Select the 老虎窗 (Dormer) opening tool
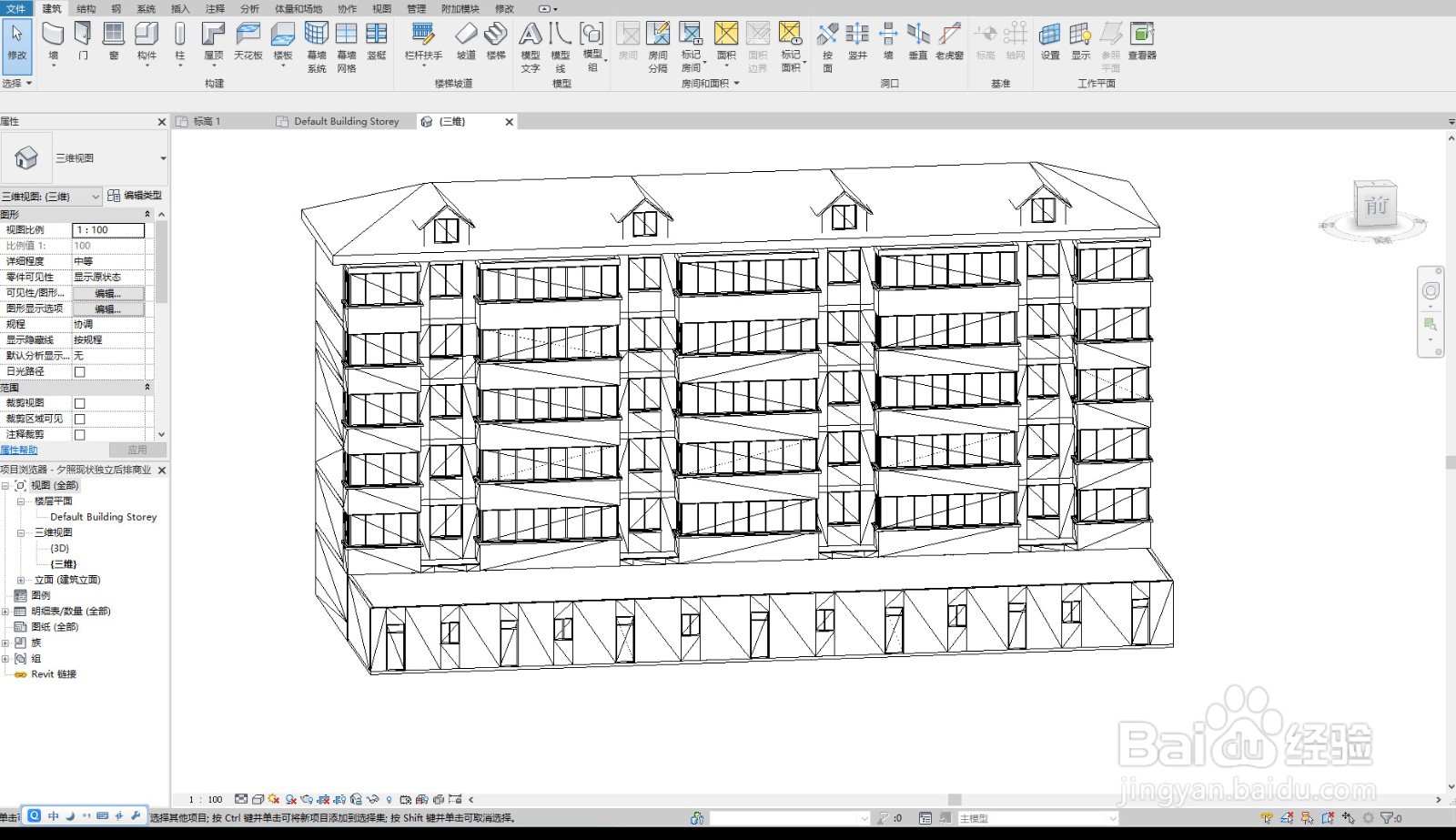 tap(949, 43)
